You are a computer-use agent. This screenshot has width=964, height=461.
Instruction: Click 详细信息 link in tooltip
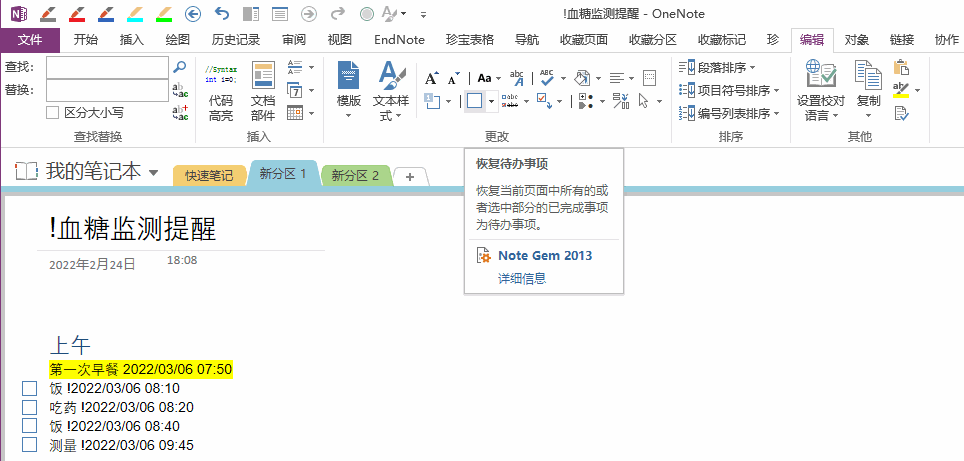(521, 278)
